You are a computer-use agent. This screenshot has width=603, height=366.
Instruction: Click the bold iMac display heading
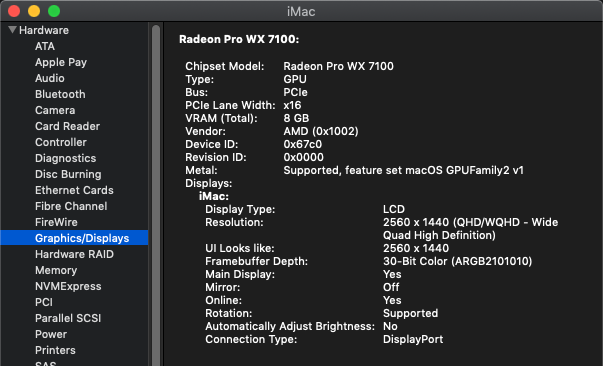click(214, 196)
